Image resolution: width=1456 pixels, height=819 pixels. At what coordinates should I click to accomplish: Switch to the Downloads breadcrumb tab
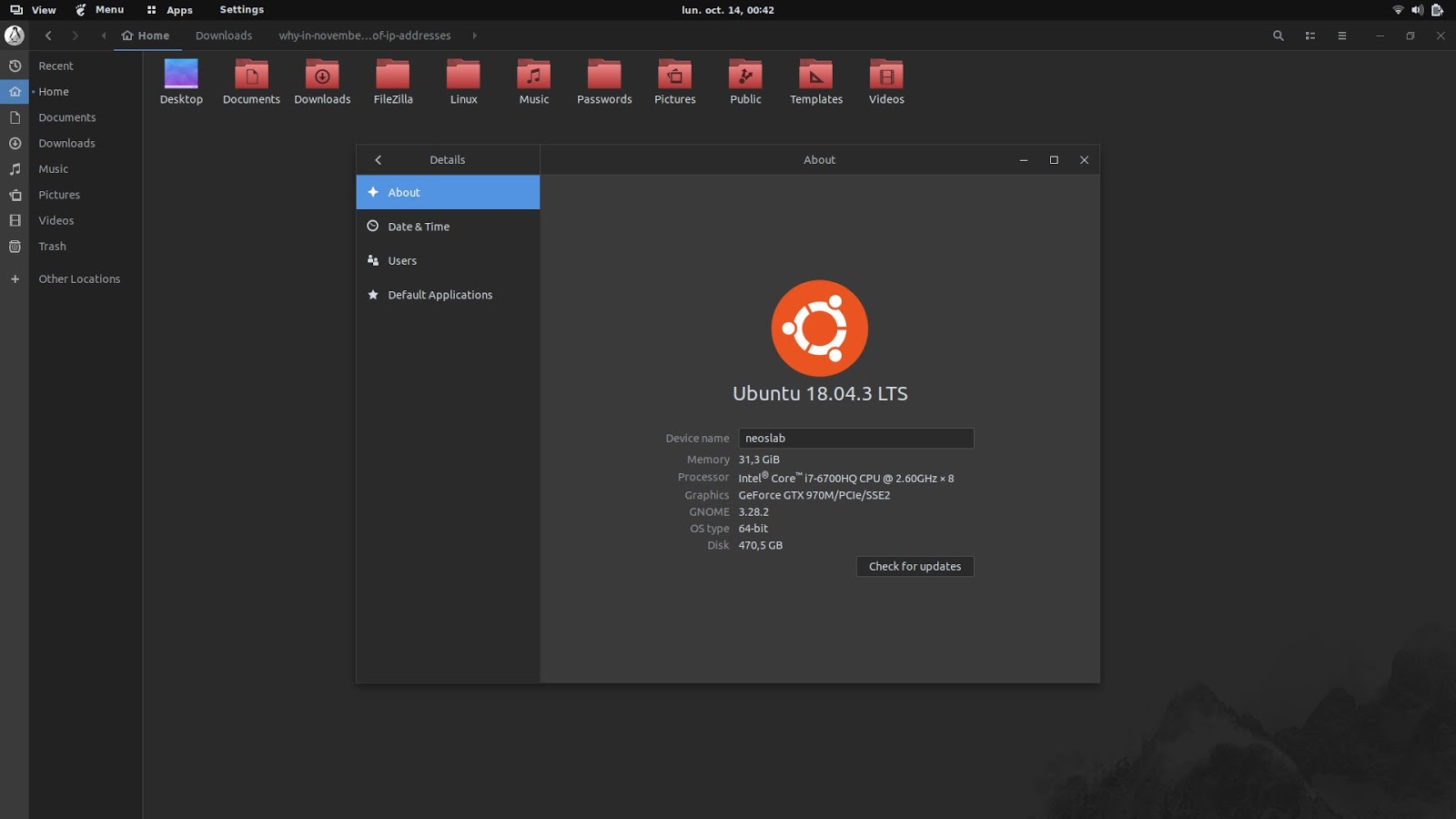click(x=224, y=35)
